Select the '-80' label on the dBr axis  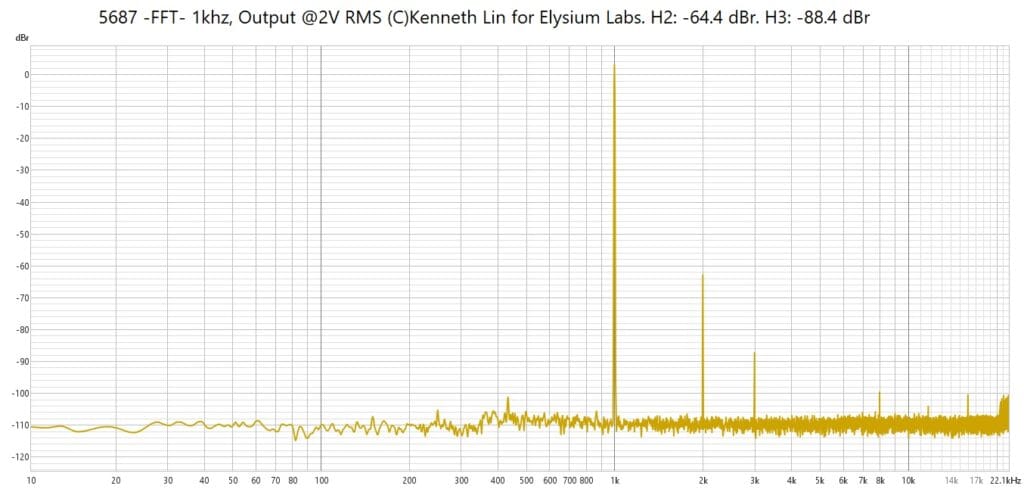pos(24,330)
